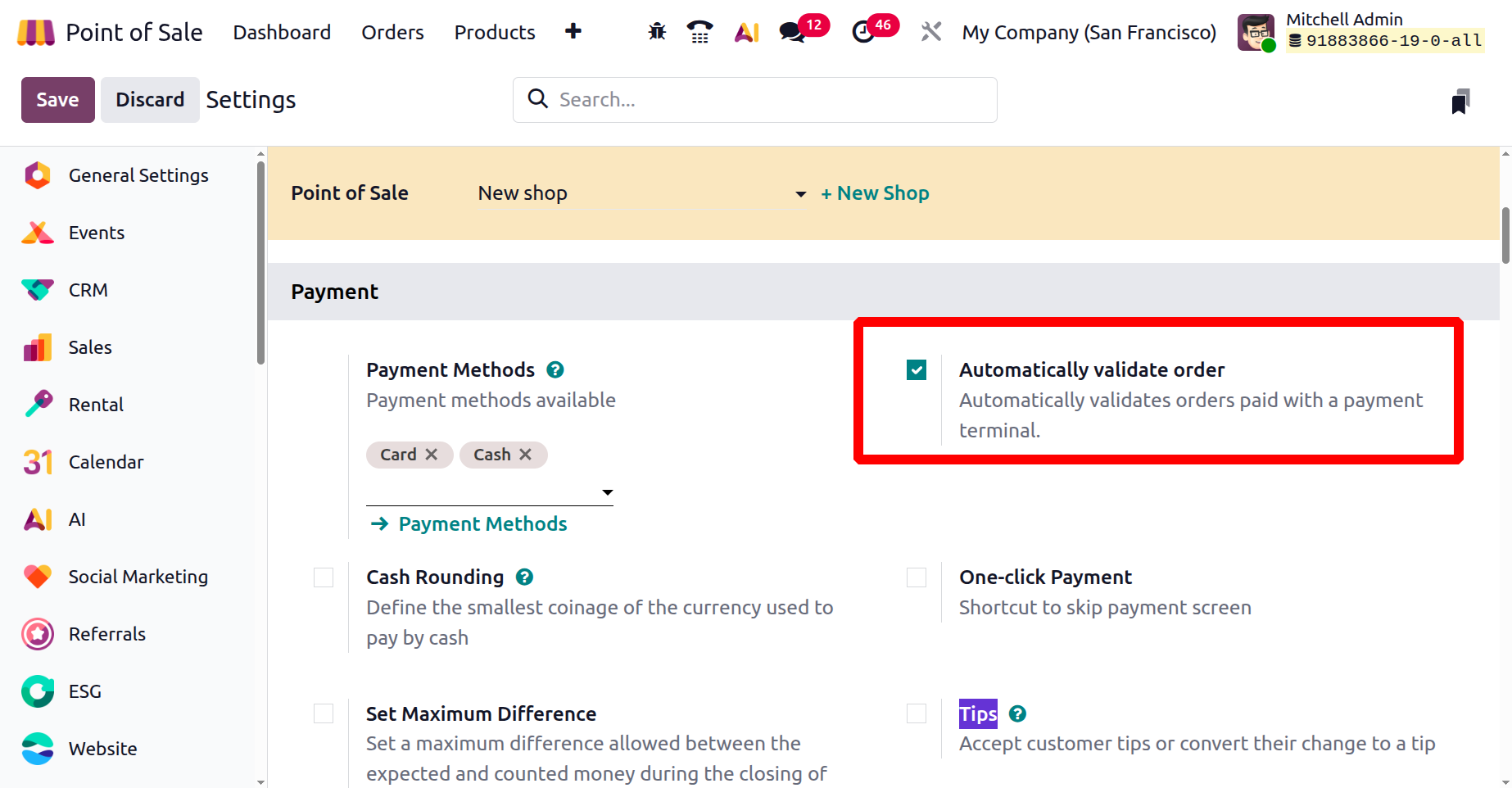Viewport: 1512px width, 788px height.
Task: Follow the Payment Methods arrow link
Action: pos(469,524)
